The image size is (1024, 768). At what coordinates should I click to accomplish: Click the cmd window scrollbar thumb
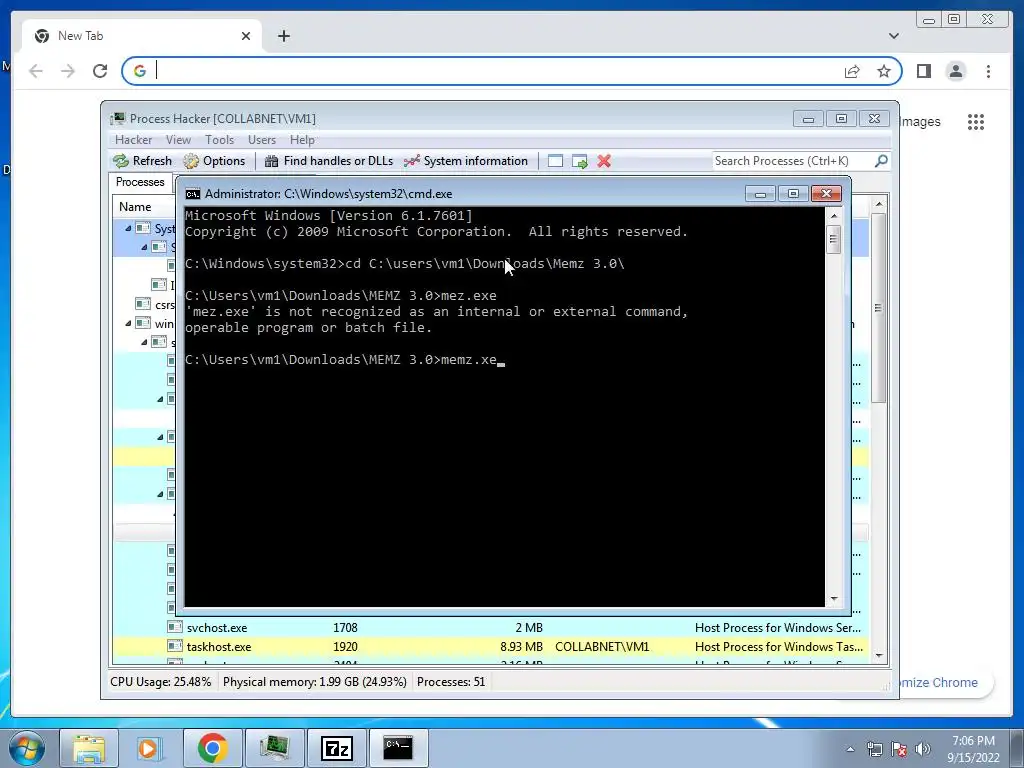pos(833,239)
